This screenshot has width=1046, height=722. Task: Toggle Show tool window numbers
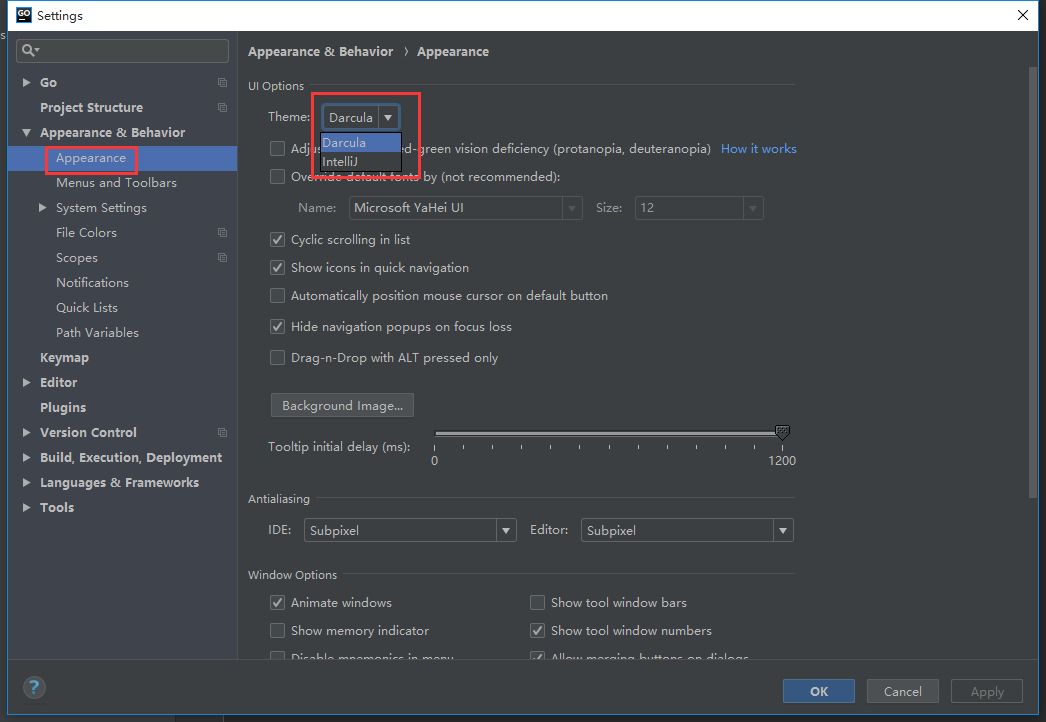point(537,631)
